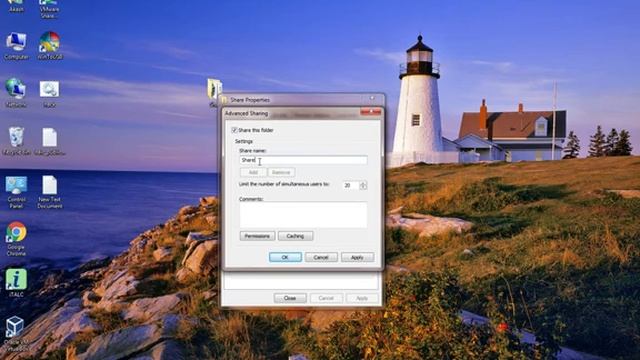Screen dimensions: 640x360
Task: Open the Recycle Bin icon
Action: (16, 141)
